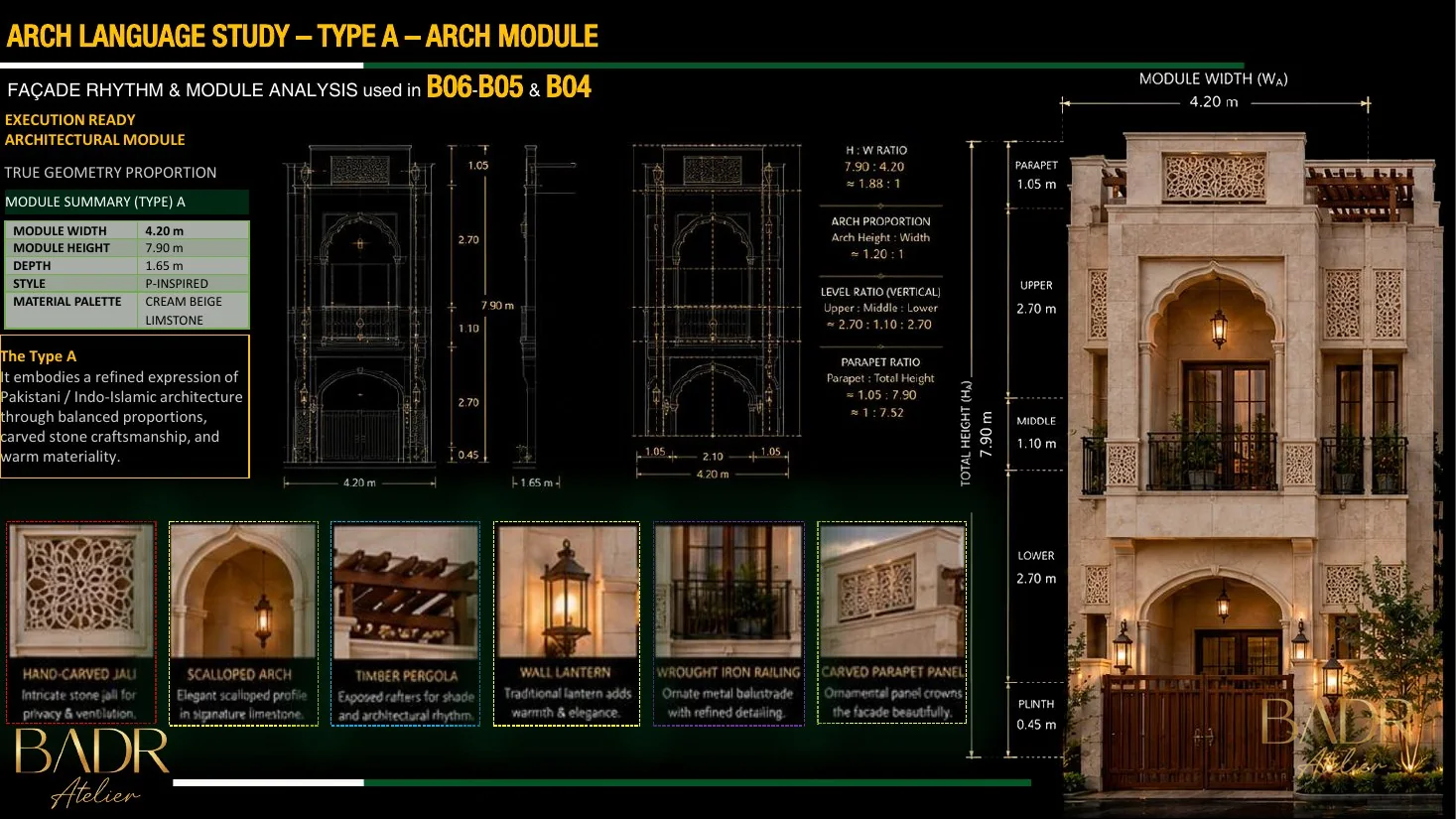
Task: Click the 'TRUE GEOMETRY PROPORTION' label
Action: tap(110, 173)
